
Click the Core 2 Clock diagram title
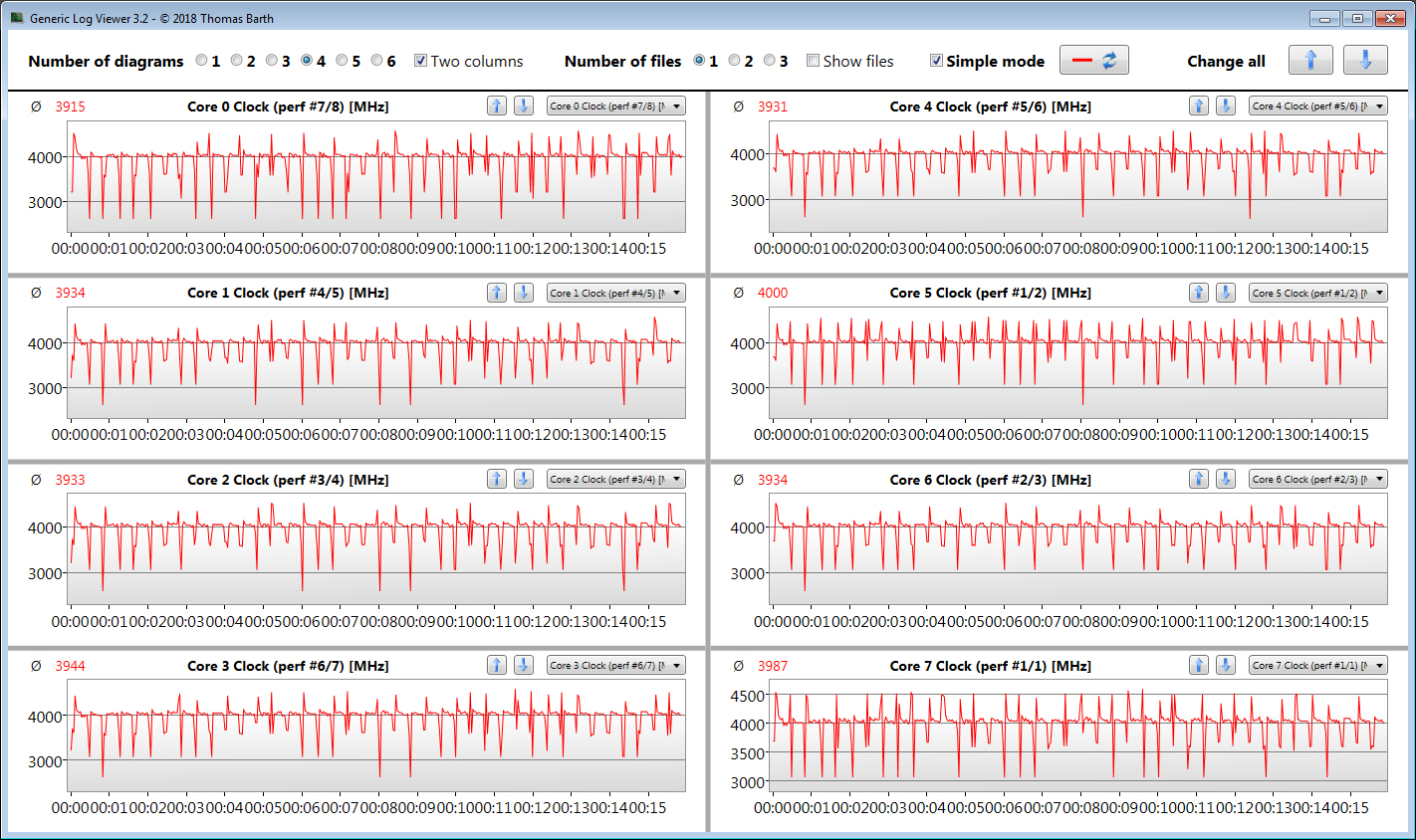click(x=288, y=480)
